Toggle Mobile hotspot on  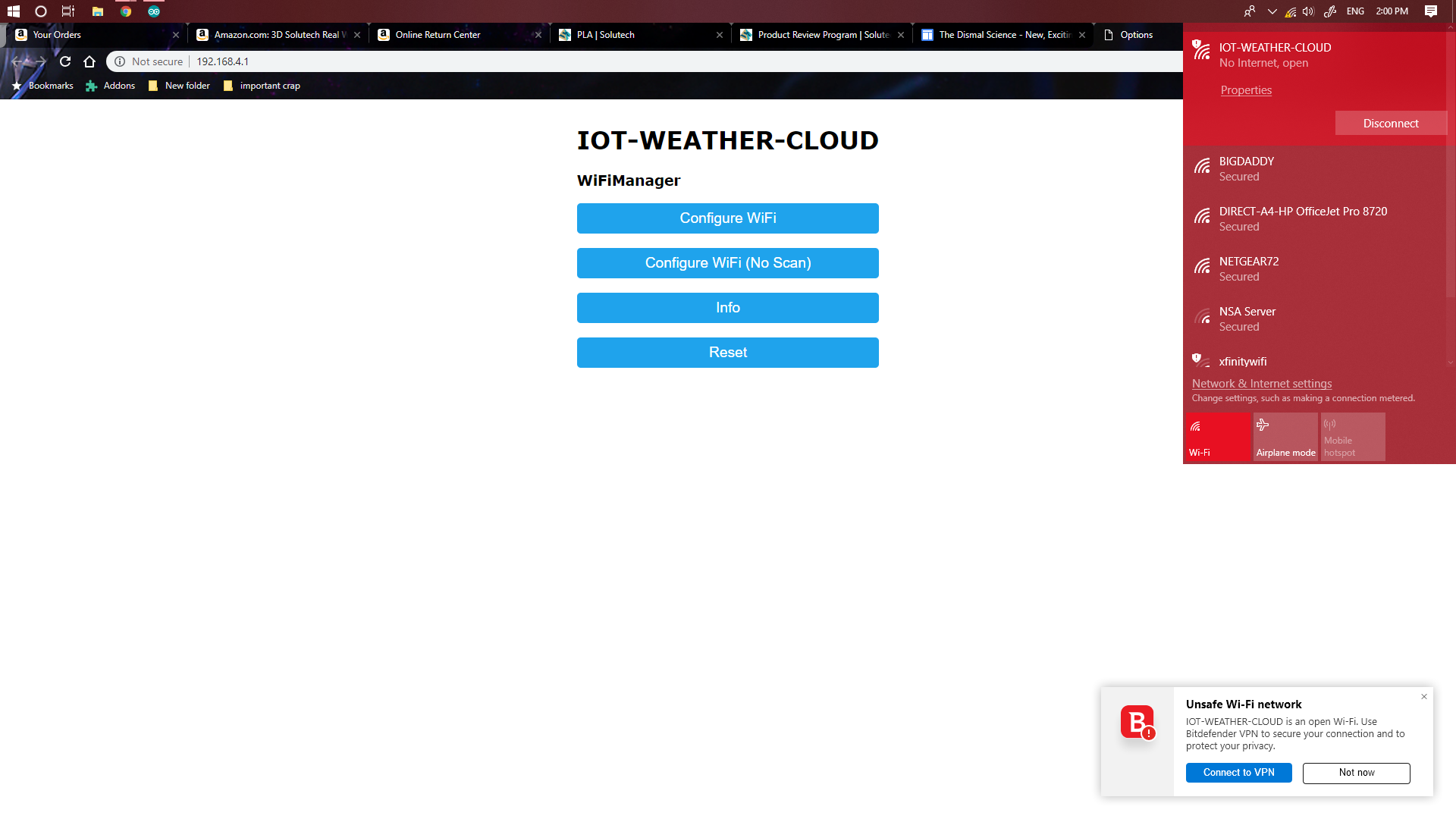(1351, 437)
